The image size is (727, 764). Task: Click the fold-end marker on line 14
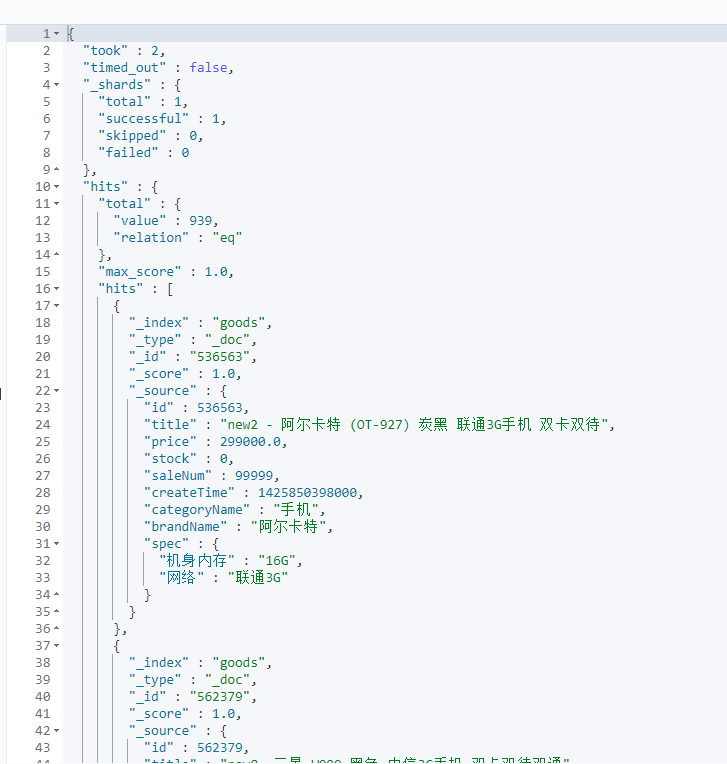tap(57, 254)
